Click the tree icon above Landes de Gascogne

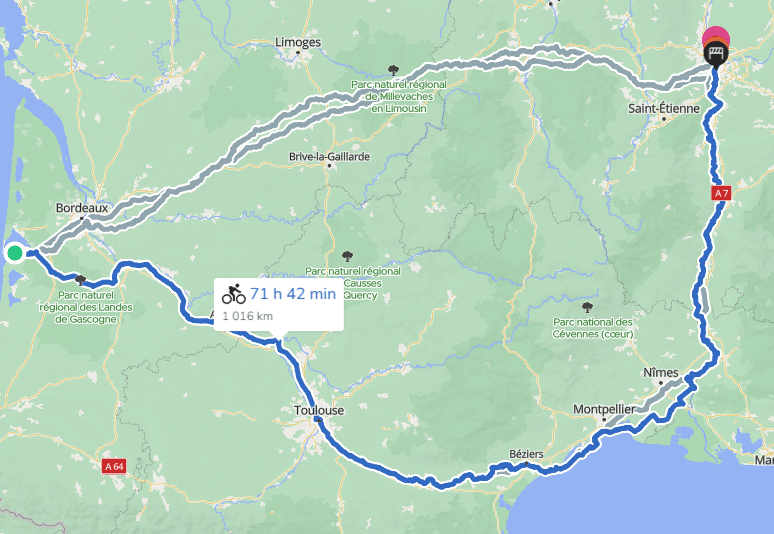(x=80, y=281)
